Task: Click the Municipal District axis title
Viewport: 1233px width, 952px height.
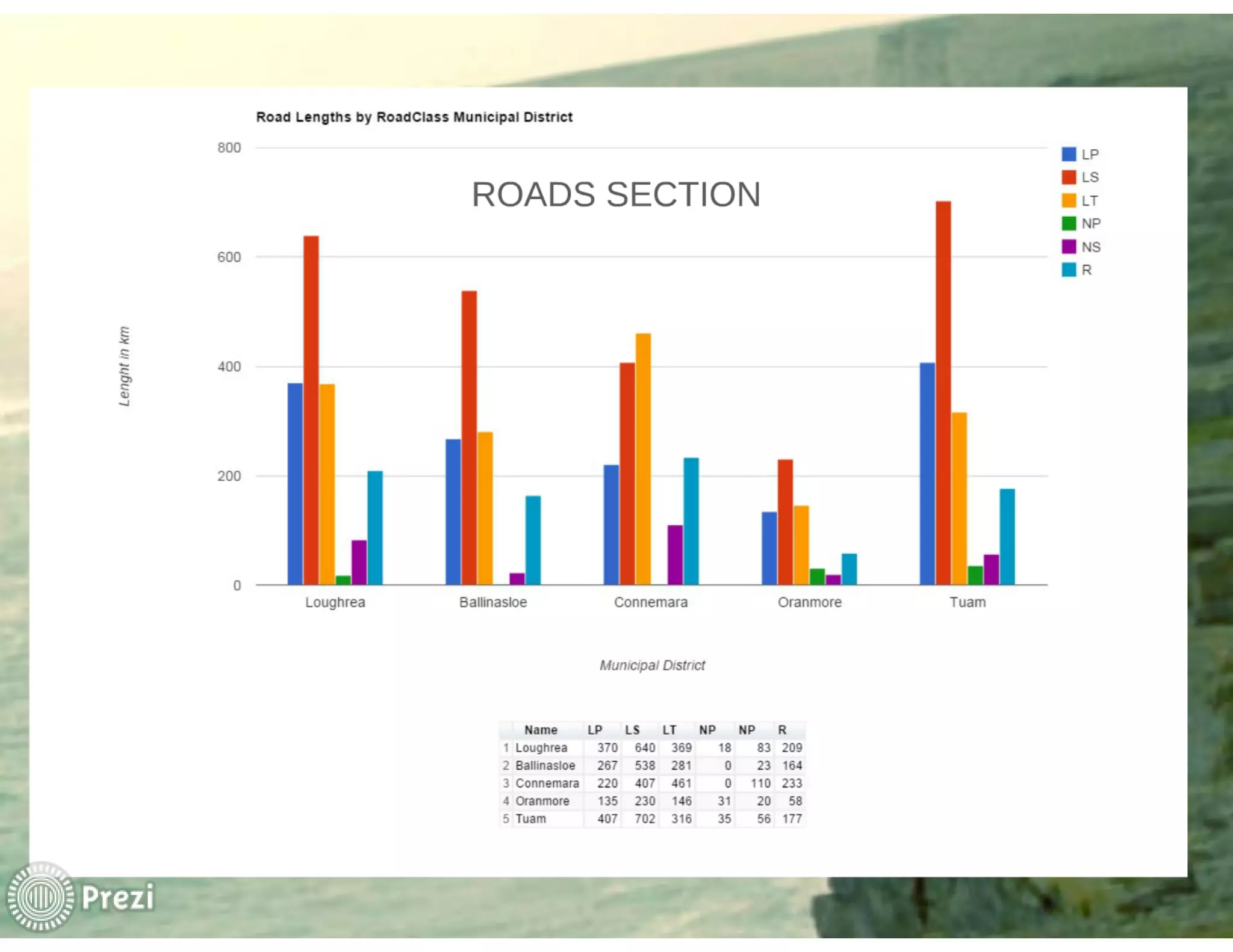Action: [652, 666]
